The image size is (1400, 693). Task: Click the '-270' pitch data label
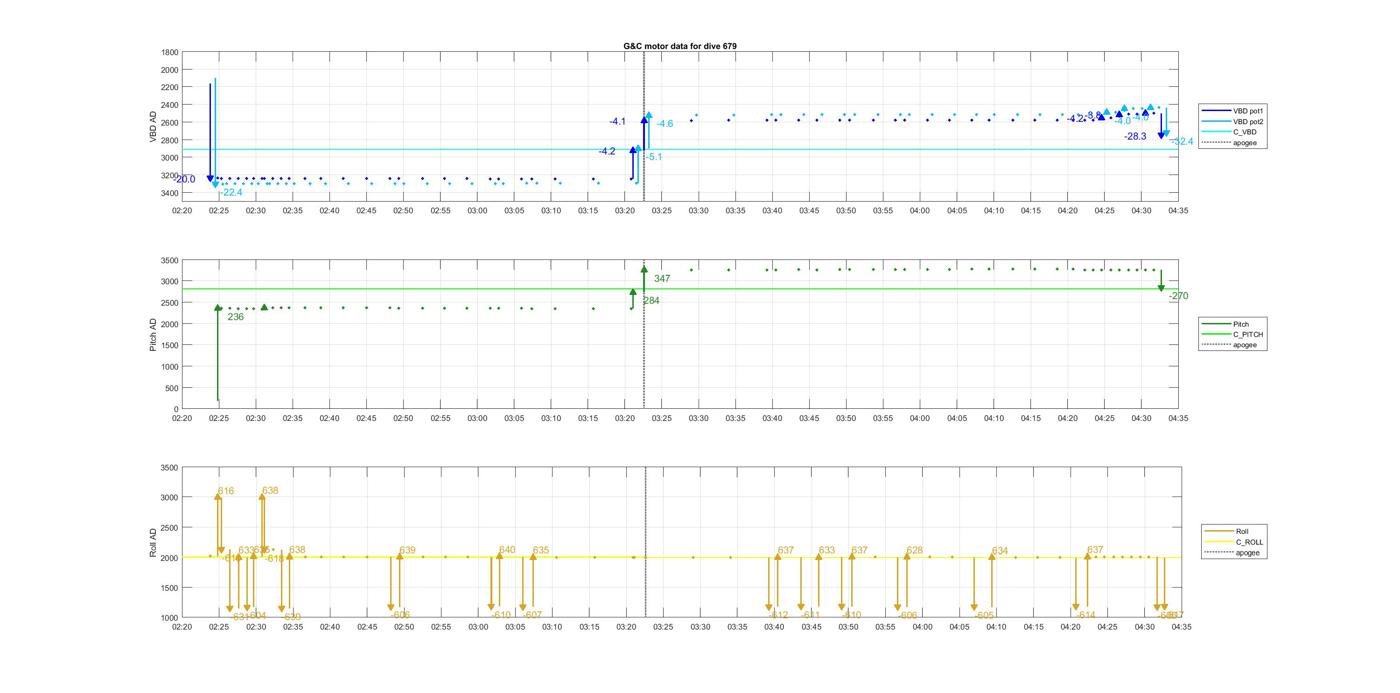pyautogui.click(x=1179, y=296)
